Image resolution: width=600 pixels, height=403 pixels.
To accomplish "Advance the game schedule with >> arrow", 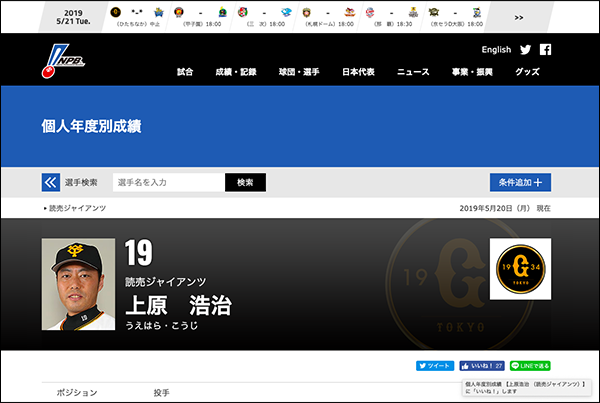I will point(519,17).
